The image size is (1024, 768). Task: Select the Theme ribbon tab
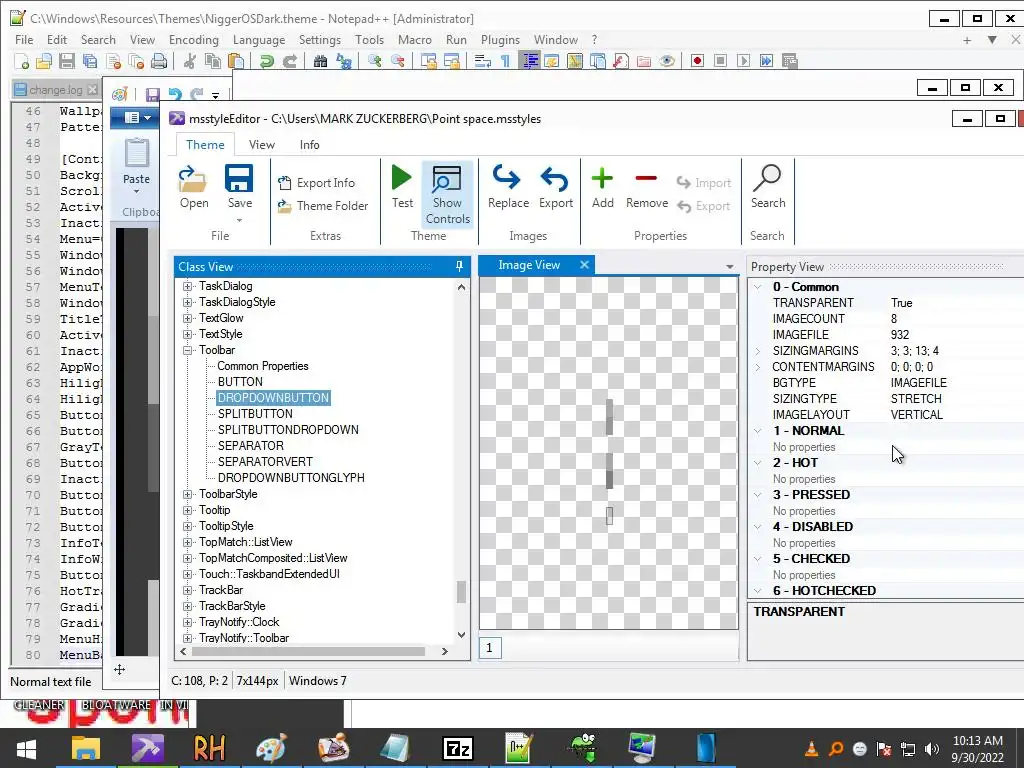[x=205, y=144]
